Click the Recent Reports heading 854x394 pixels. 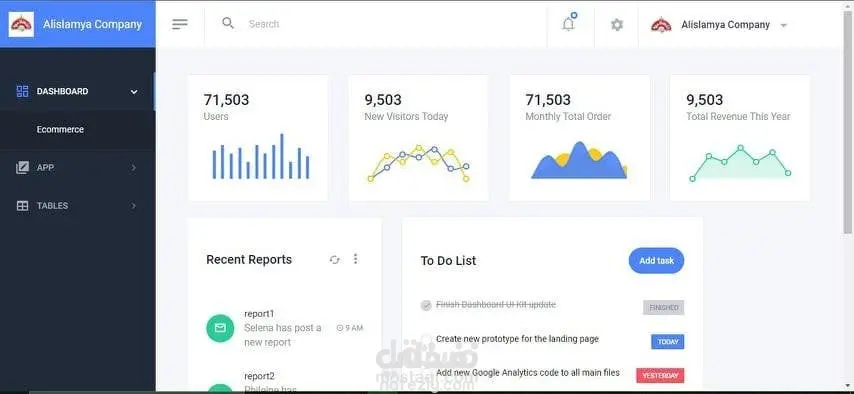coord(249,259)
